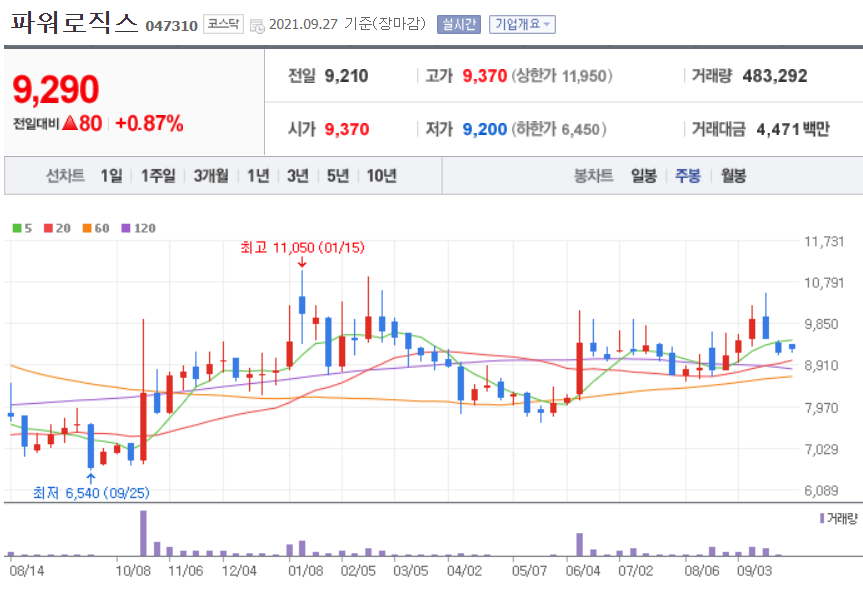Switch chart to 일봉 daily candles
The height and width of the screenshot is (590, 863).
pyautogui.click(x=643, y=174)
